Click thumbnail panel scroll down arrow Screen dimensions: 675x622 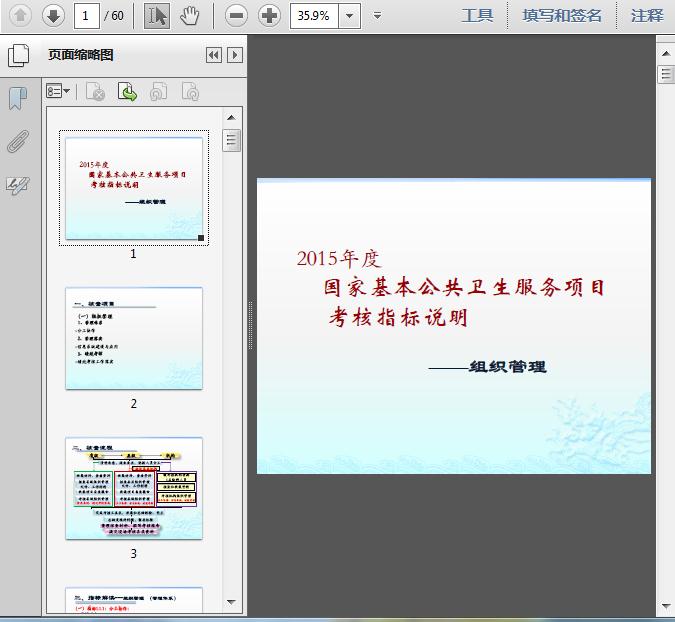(x=231, y=602)
